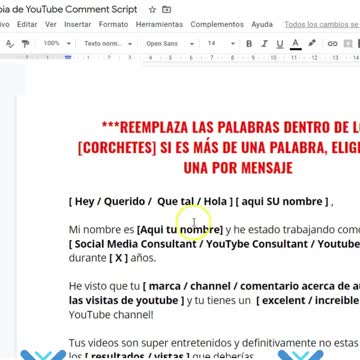This screenshot has width=360, height=360.
Task: Open the Editar menu
Action: pyautogui.click(x=27, y=24)
